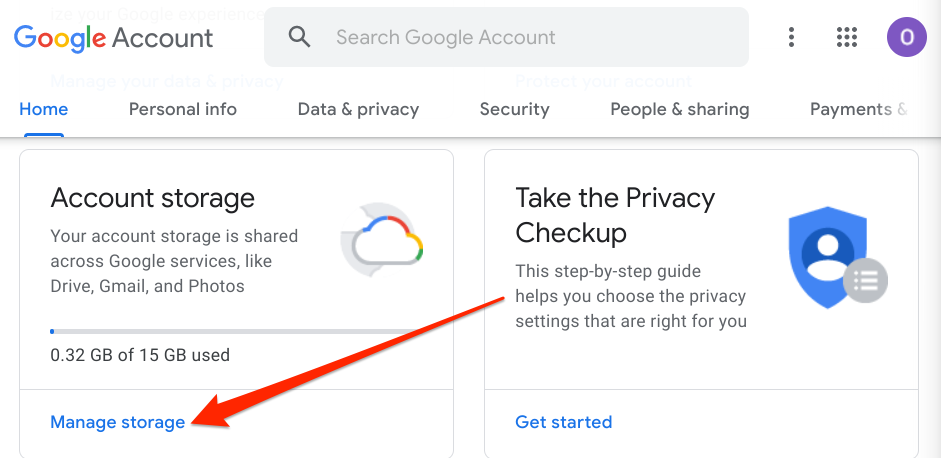Screen dimensions: 941x458
Task: Click the Google Account logo
Action: [113, 38]
